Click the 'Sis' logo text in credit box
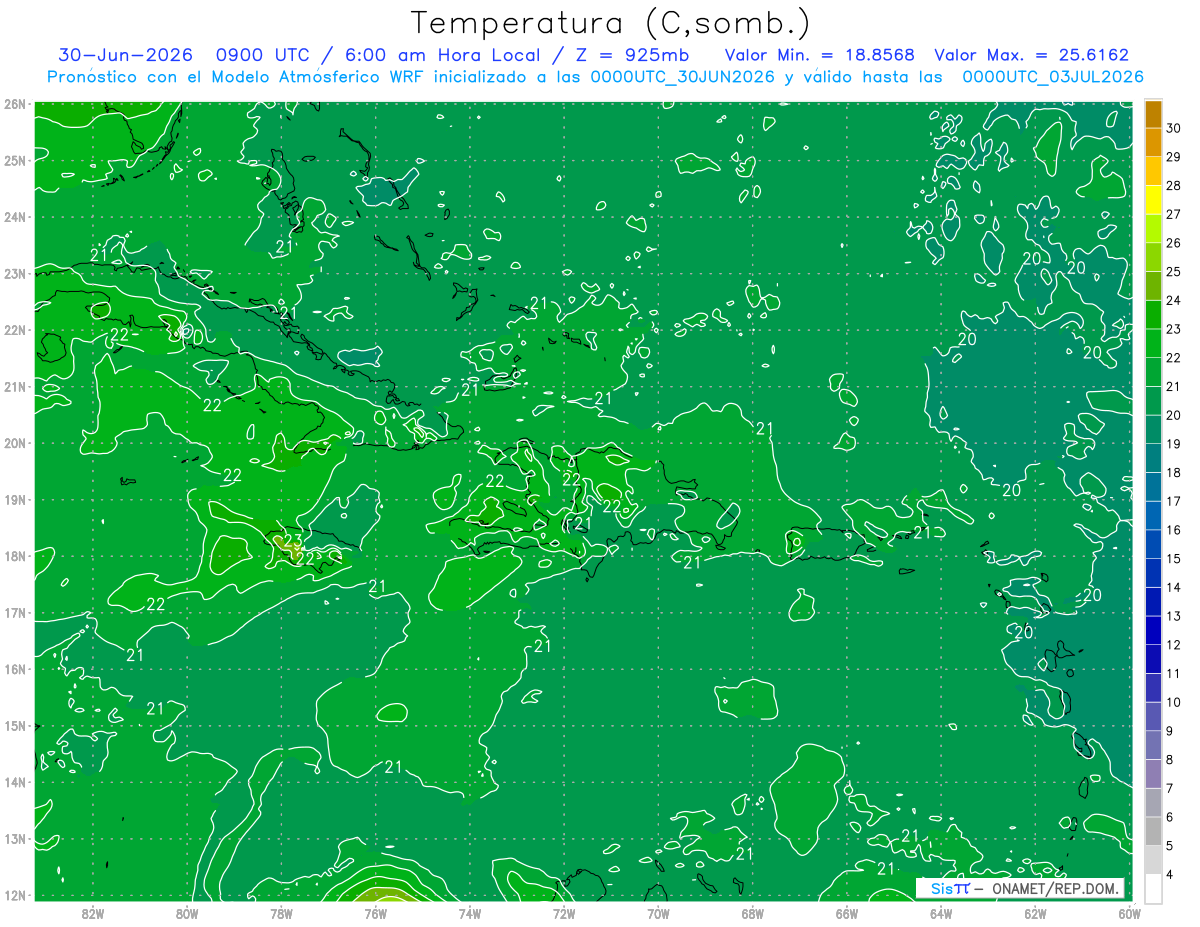 (941, 888)
